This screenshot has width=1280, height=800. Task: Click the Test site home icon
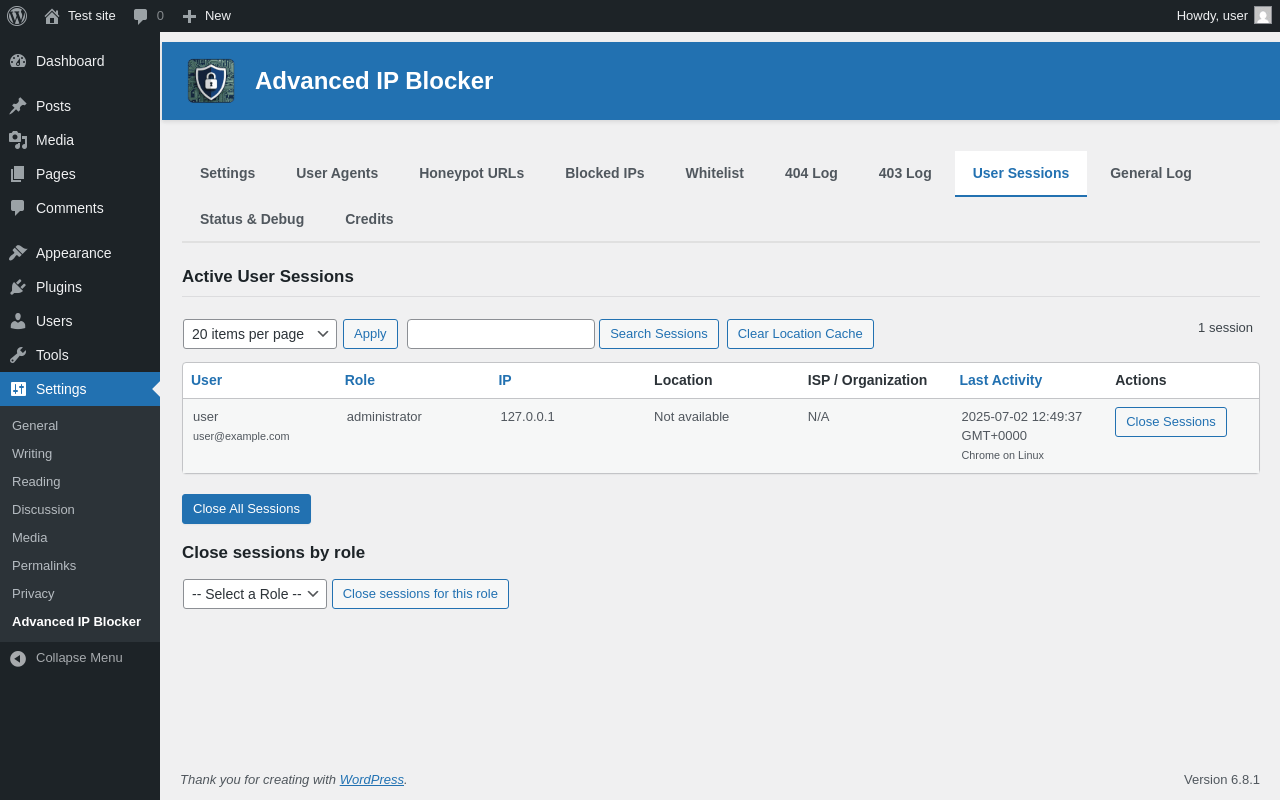click(52, 16)
